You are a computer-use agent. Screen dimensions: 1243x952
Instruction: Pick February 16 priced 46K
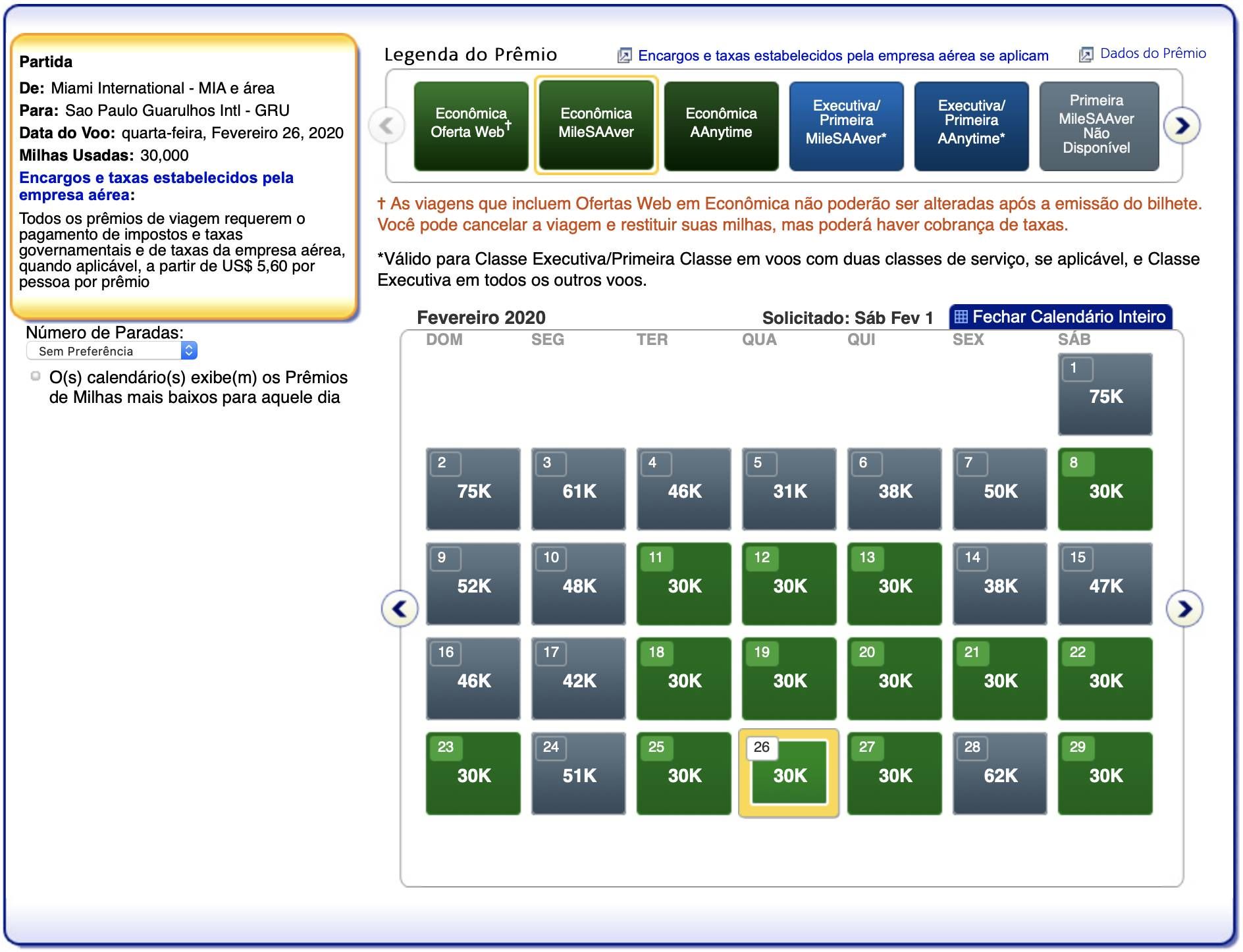tap(473, 679)
